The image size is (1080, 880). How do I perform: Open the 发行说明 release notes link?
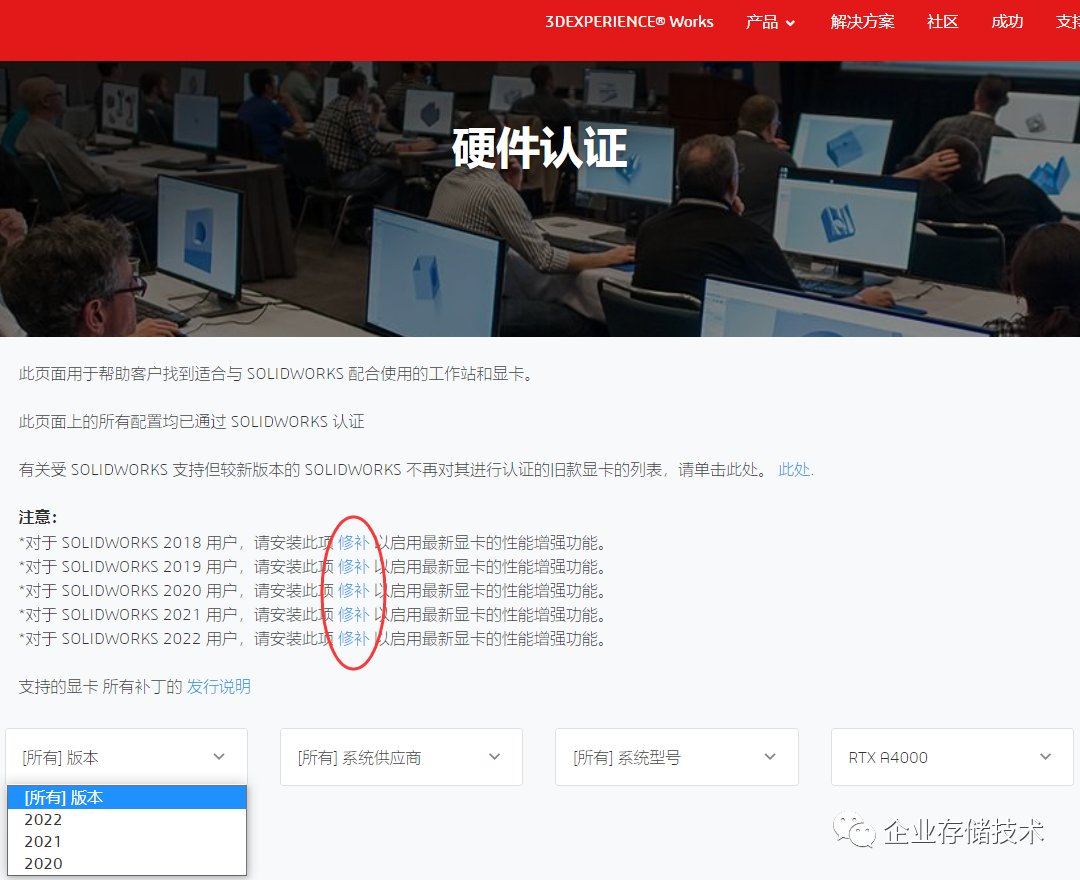218,687
